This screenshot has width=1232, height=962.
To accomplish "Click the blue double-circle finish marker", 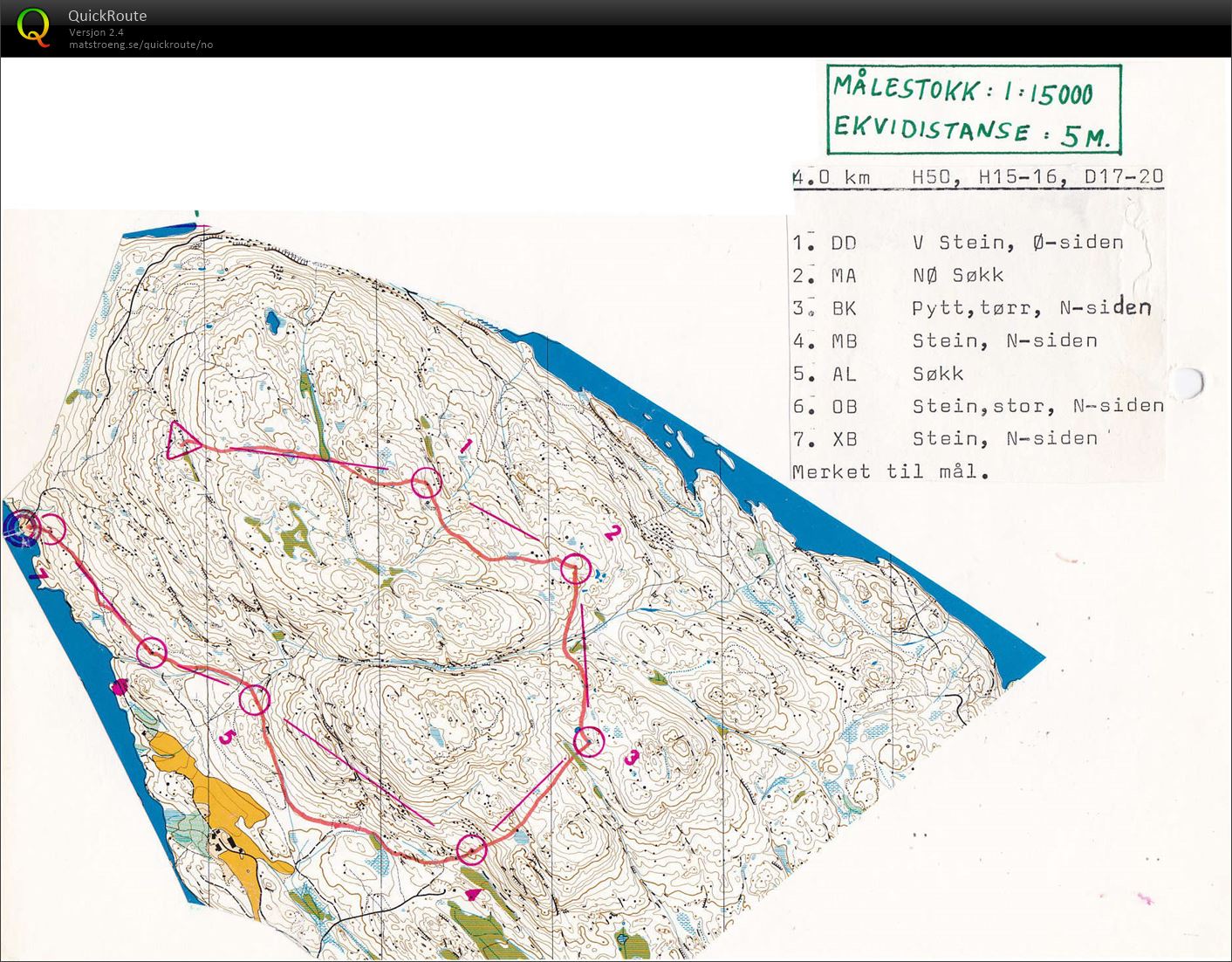I will point(21,526).
